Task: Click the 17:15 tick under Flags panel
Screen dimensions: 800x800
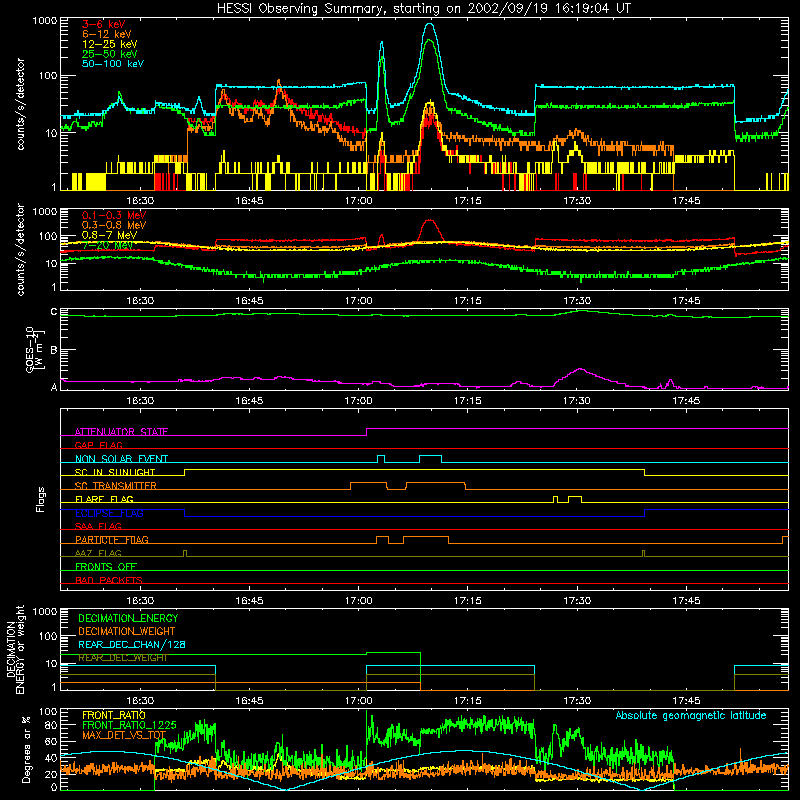Action: [467, 601]
